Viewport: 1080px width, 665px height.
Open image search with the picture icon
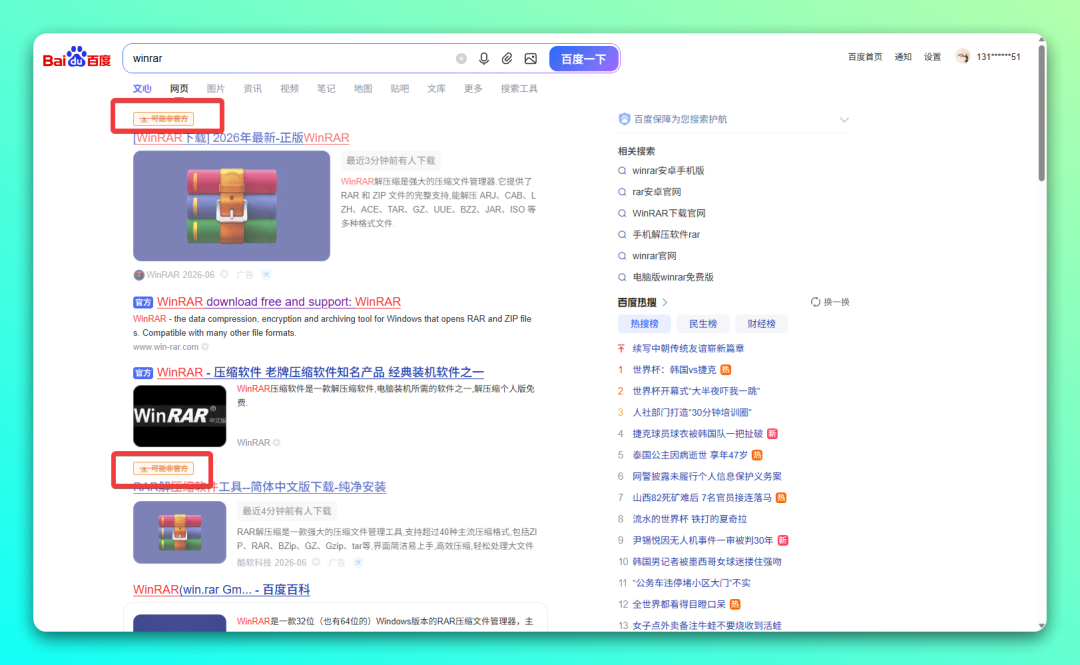pos(530,59)
